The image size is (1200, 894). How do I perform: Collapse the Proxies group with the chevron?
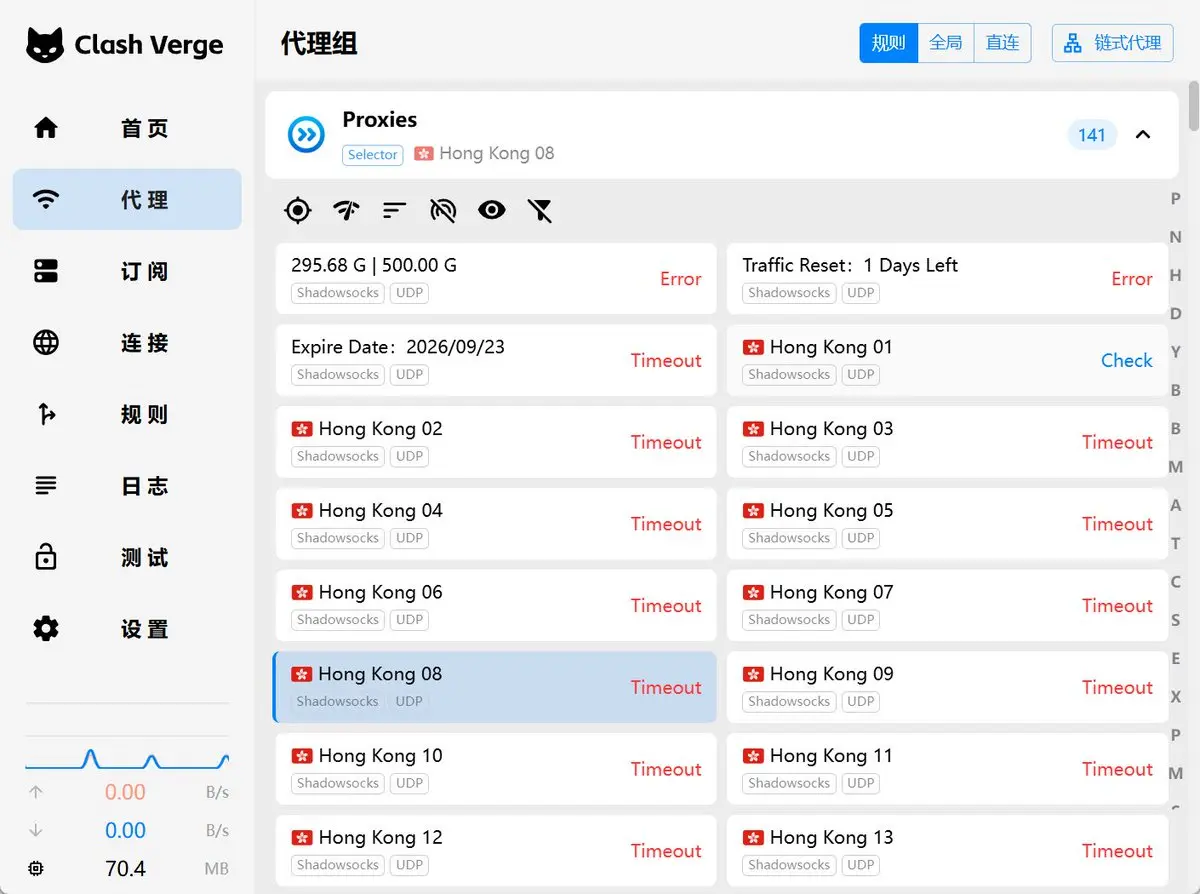[x=1144, y=134]
